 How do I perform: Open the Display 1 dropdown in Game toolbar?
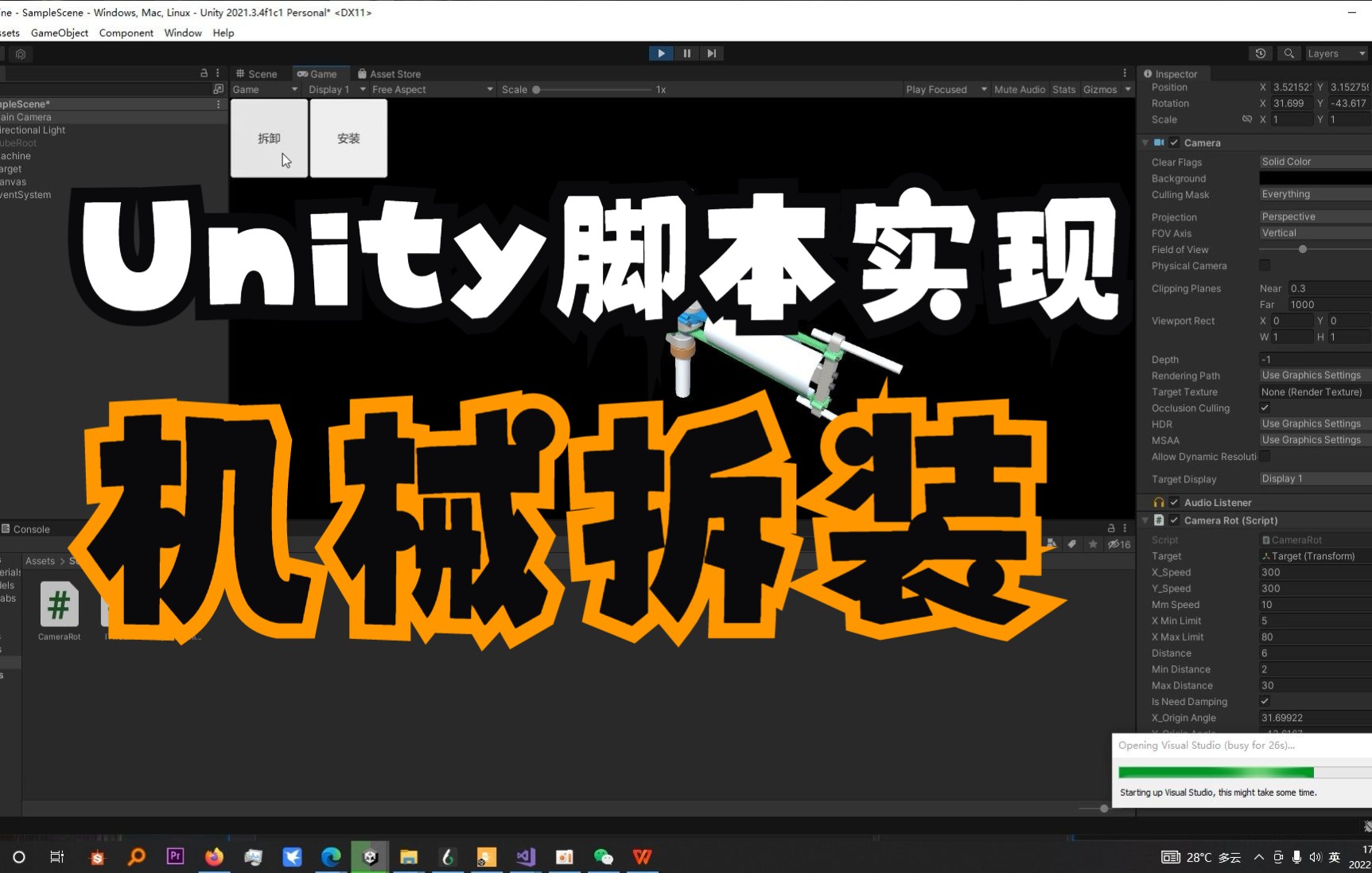[336, 89]
